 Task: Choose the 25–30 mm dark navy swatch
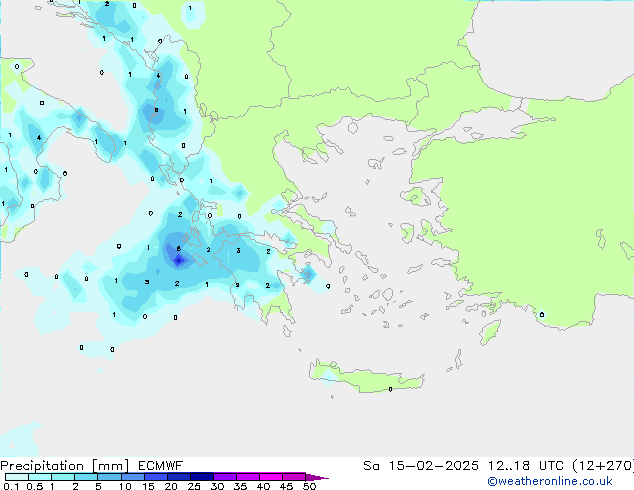[x=202, y=477]
